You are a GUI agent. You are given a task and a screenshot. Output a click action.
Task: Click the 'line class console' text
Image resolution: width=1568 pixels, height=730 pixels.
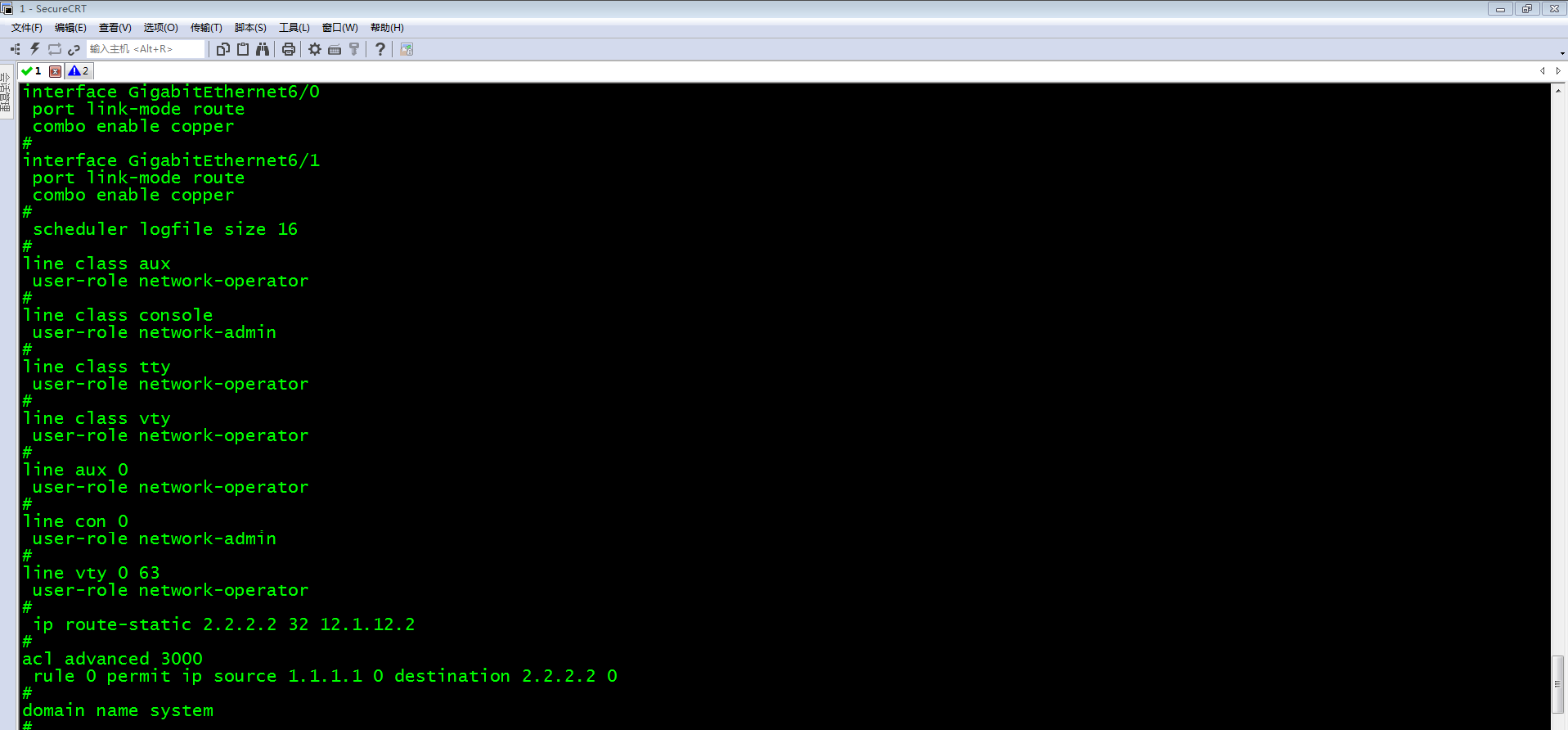click(118, 315)
